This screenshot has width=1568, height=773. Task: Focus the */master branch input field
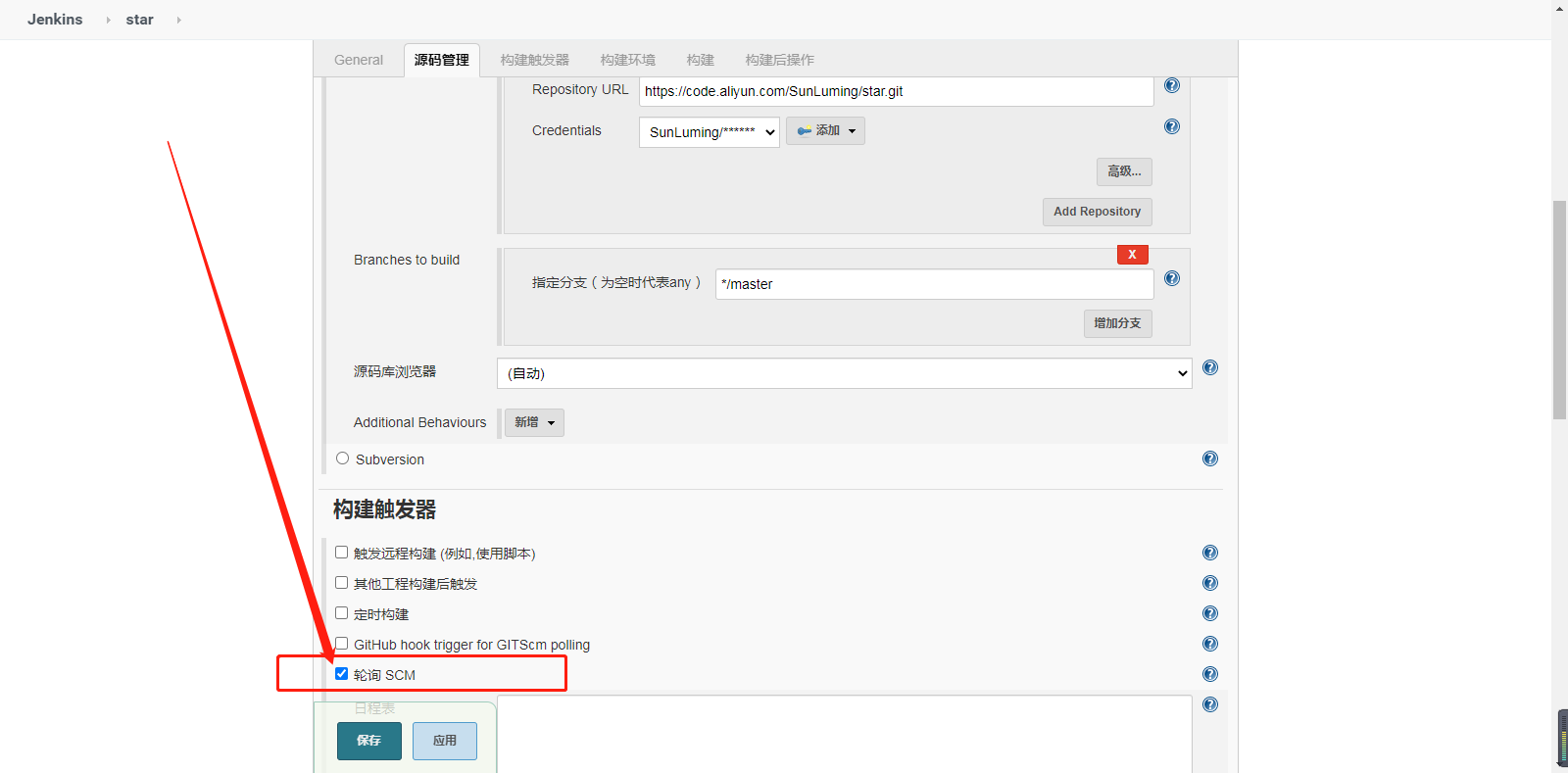tap(935, 284)
